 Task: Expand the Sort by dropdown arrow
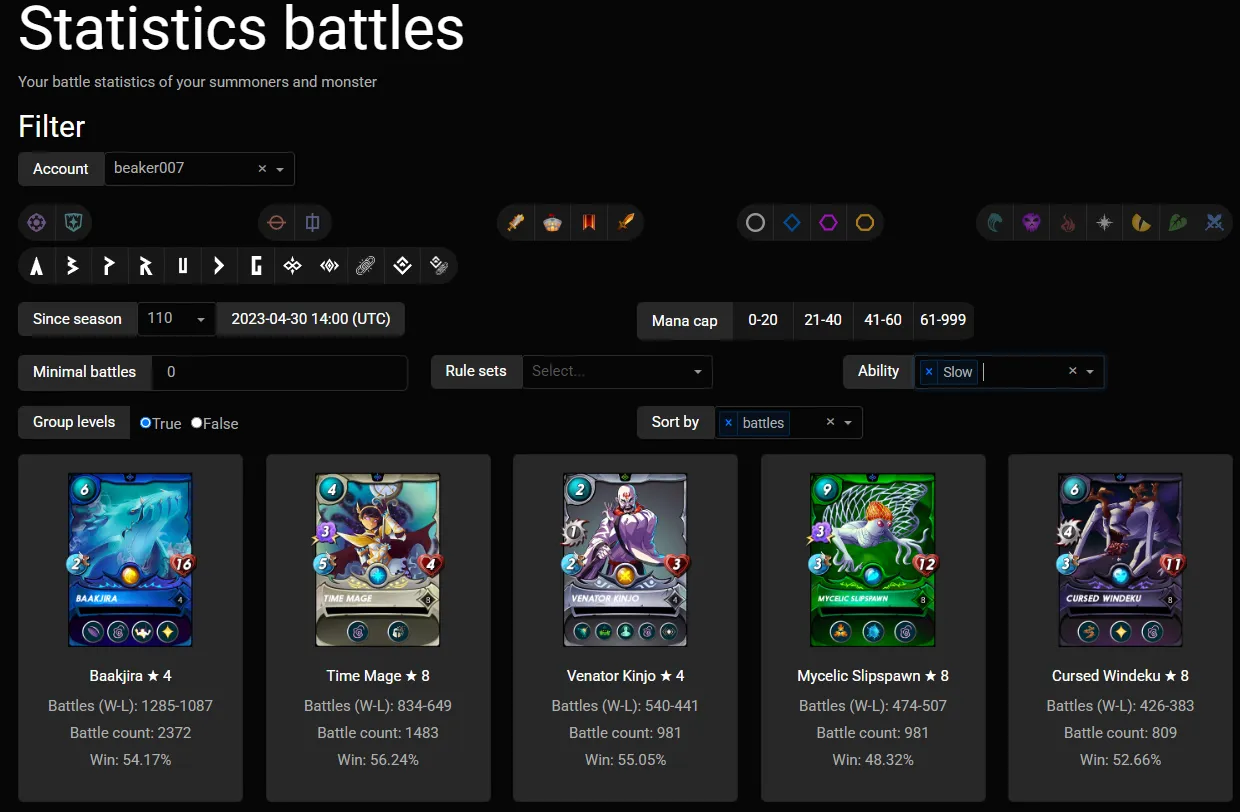[848, 423]
